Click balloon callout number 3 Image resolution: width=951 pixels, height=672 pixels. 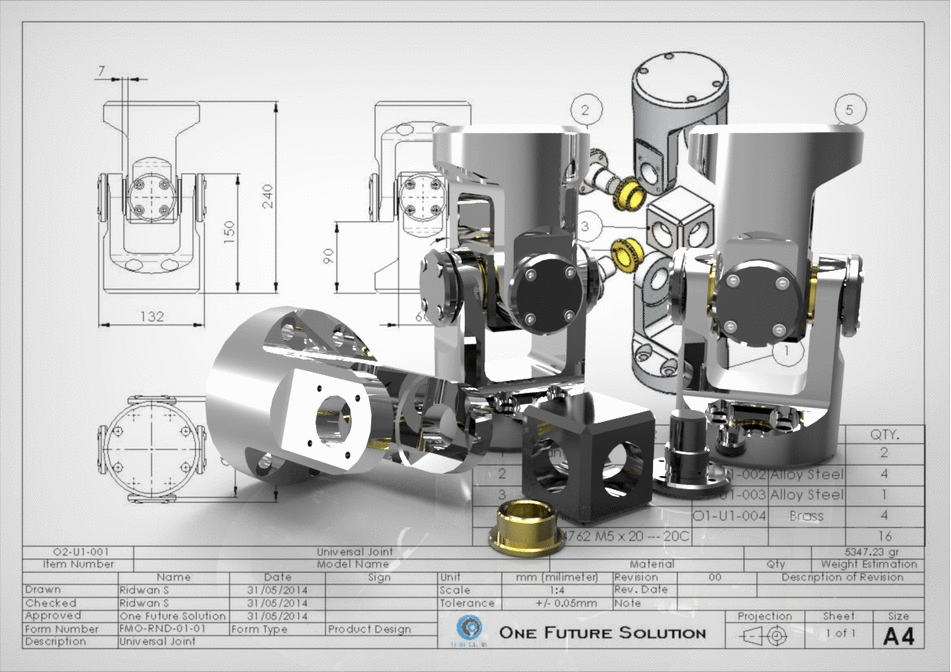pyautogui.click(x=585, y=227)
